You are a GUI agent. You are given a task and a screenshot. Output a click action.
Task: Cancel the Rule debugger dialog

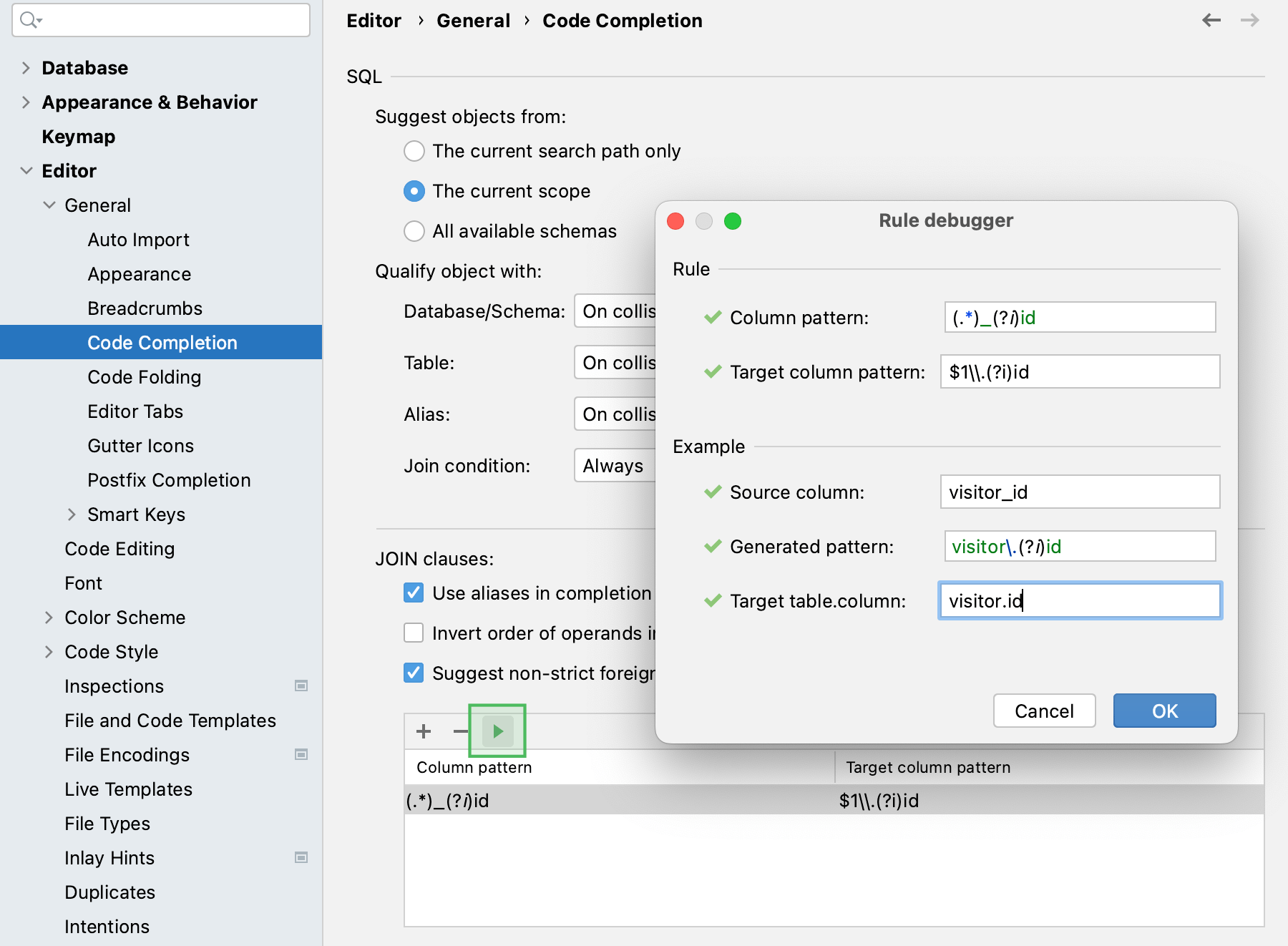click(1044, 711)
